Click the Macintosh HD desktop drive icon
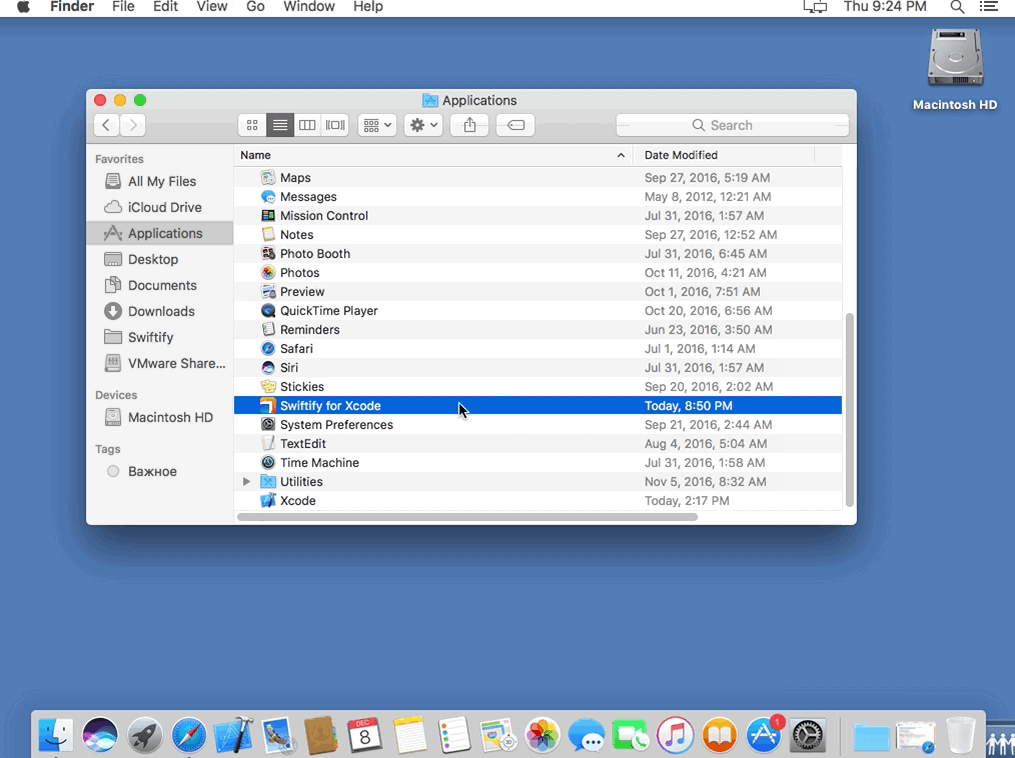Screen dimensions: 1015x758 point(955,58)
